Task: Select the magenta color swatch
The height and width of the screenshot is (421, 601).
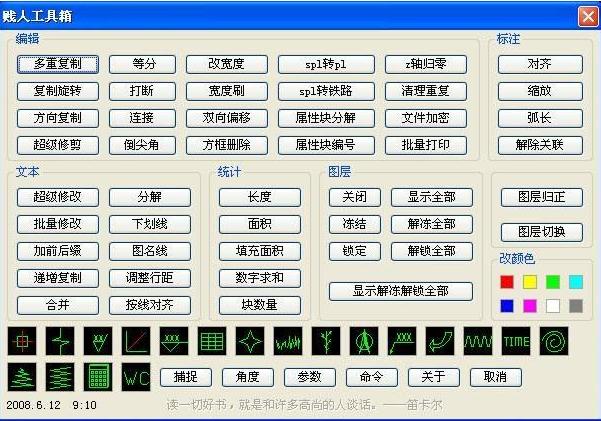Action: (530, 305)
